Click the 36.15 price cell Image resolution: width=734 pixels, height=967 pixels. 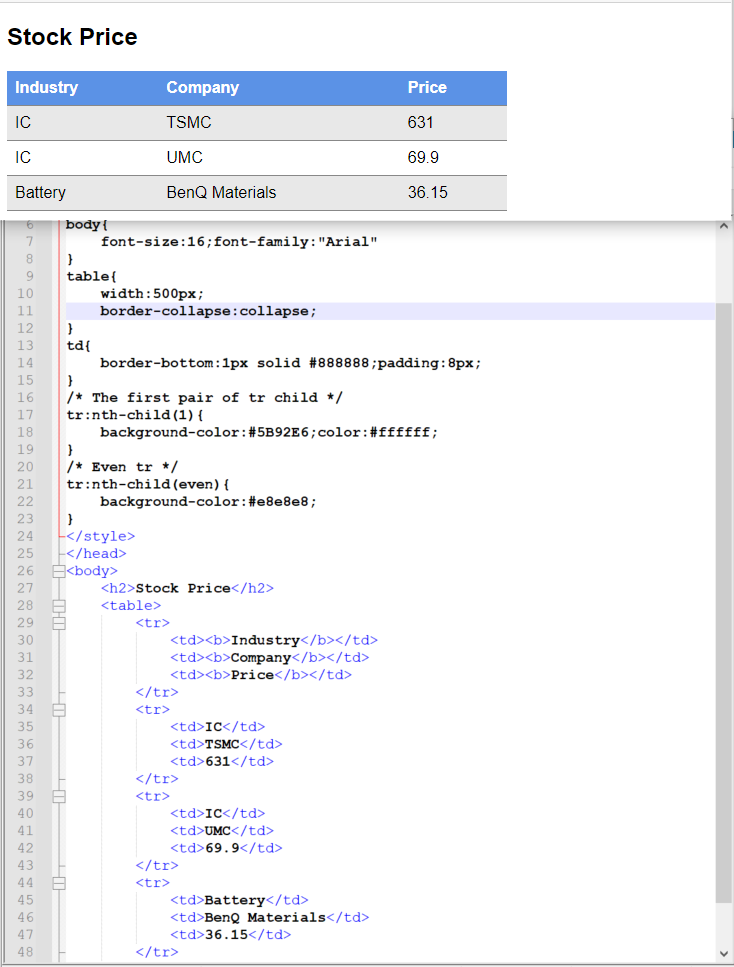(427, 193)
